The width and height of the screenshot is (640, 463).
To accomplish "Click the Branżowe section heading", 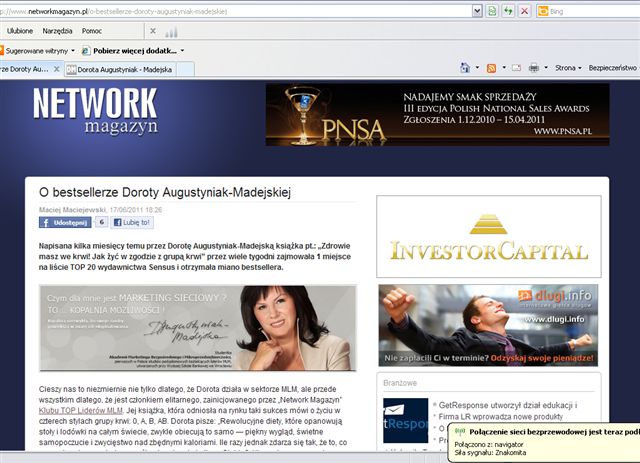I will tap(400, 383).
